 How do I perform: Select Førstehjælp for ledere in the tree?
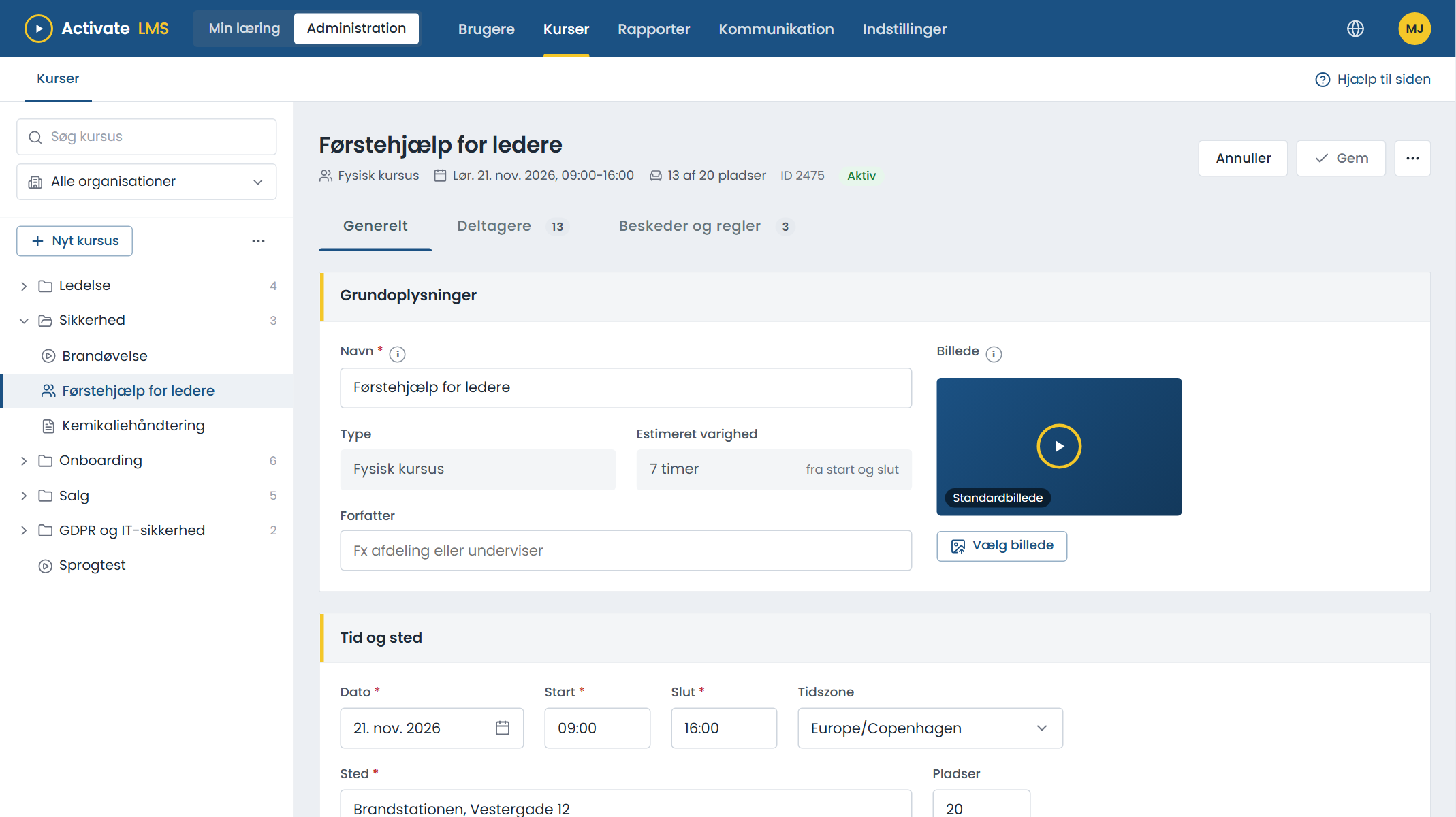tap(148, 391)
